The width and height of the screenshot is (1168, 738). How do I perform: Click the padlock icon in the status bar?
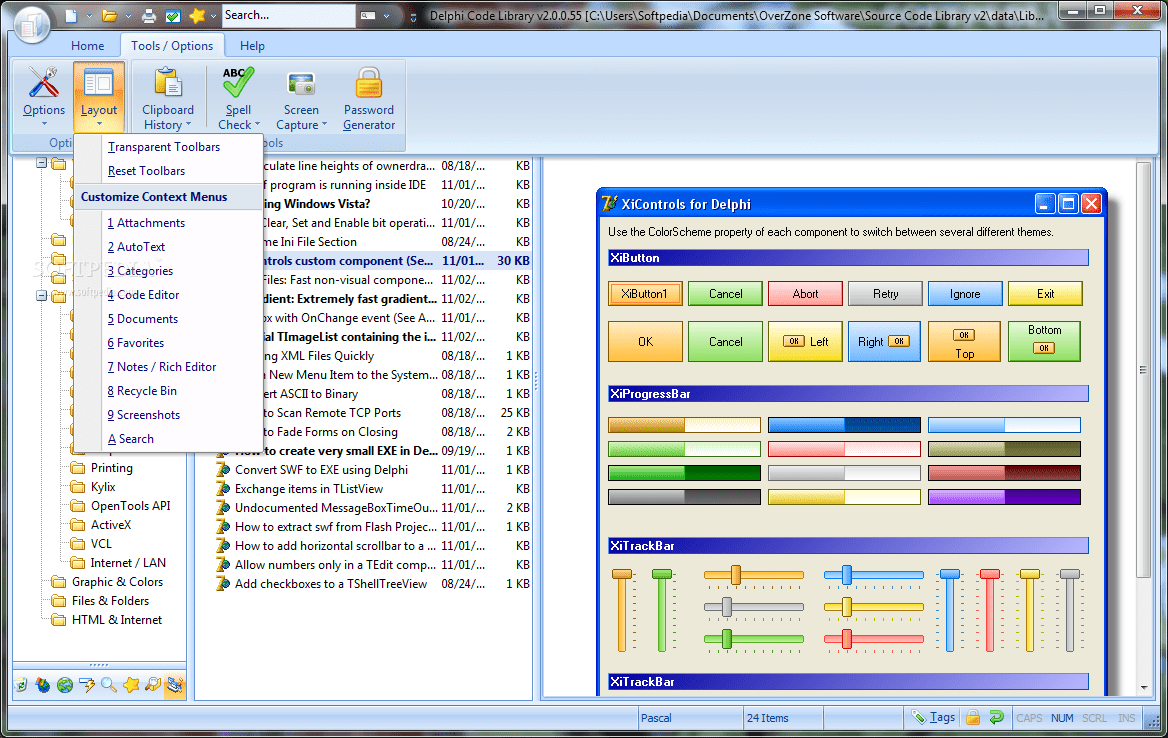click(972, 717)
